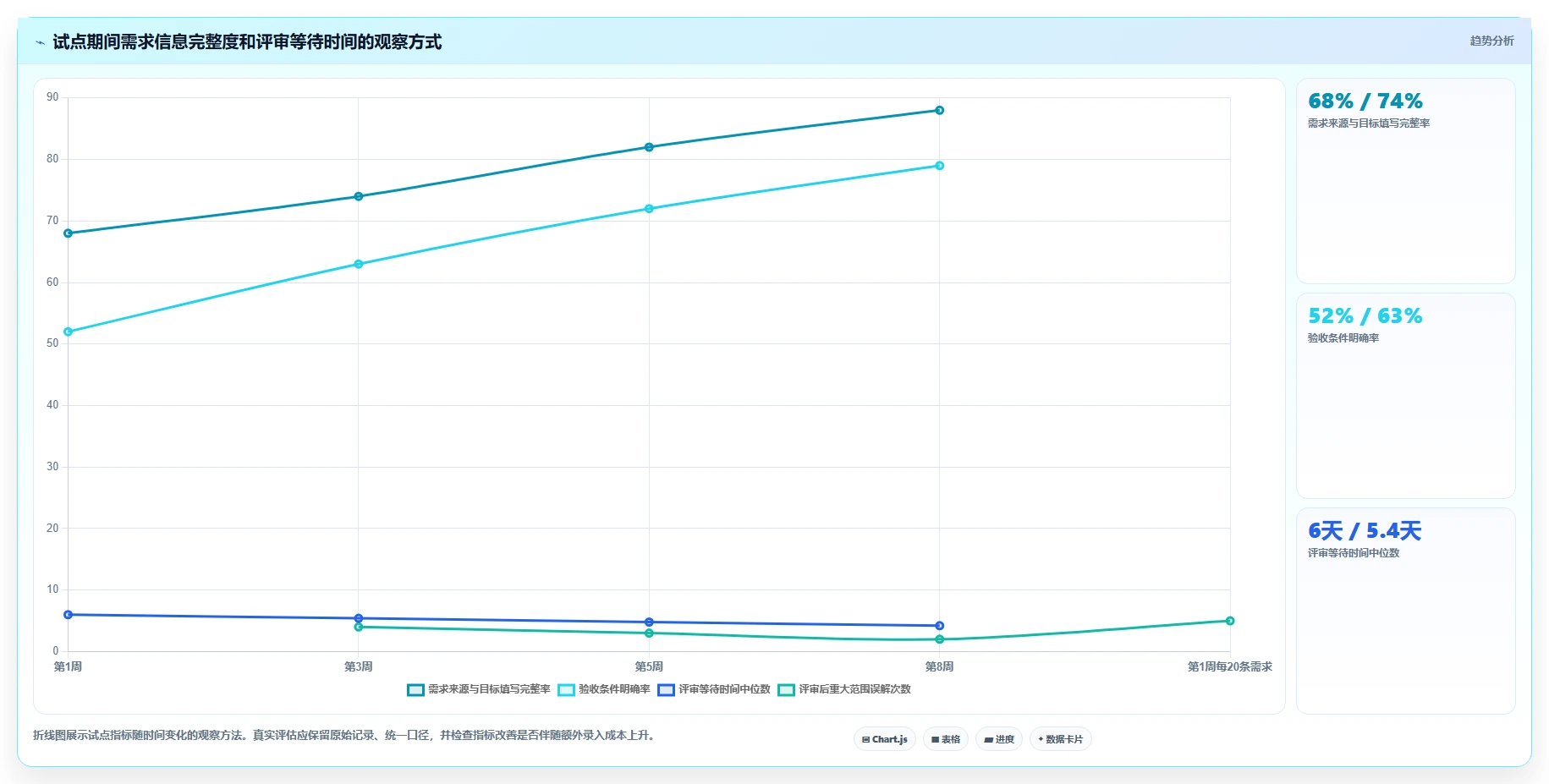Click the 第1周 point on the 验收条件明确率 line
Screen dimensions: 1549x784
coord(68,332)
